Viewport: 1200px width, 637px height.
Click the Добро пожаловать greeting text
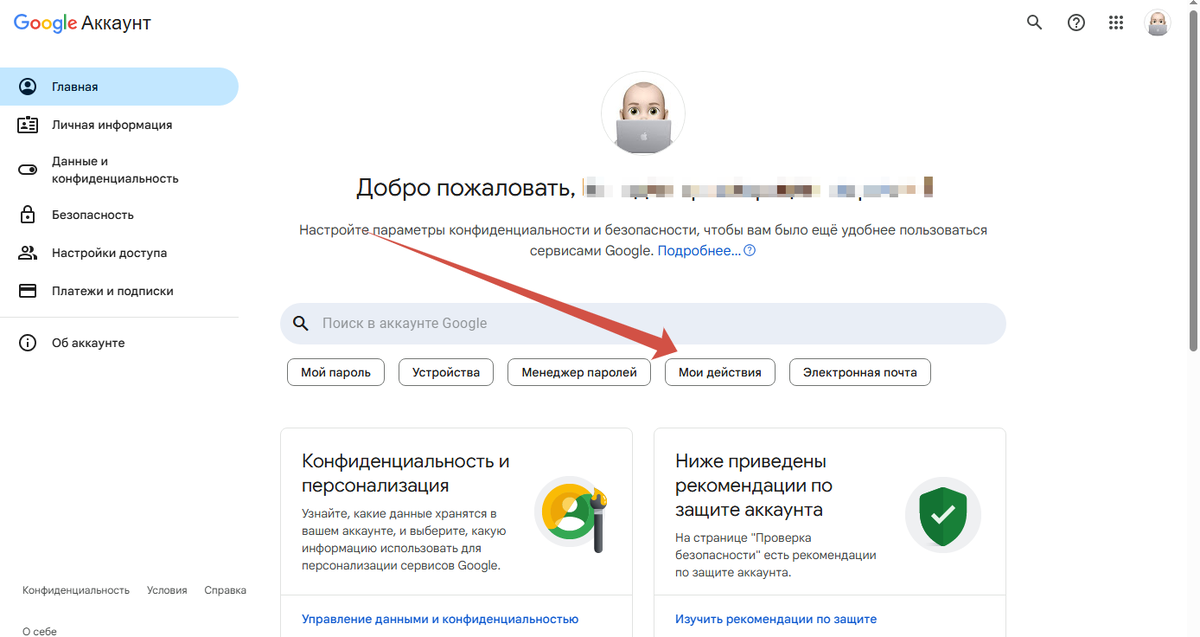click(465, 188)
